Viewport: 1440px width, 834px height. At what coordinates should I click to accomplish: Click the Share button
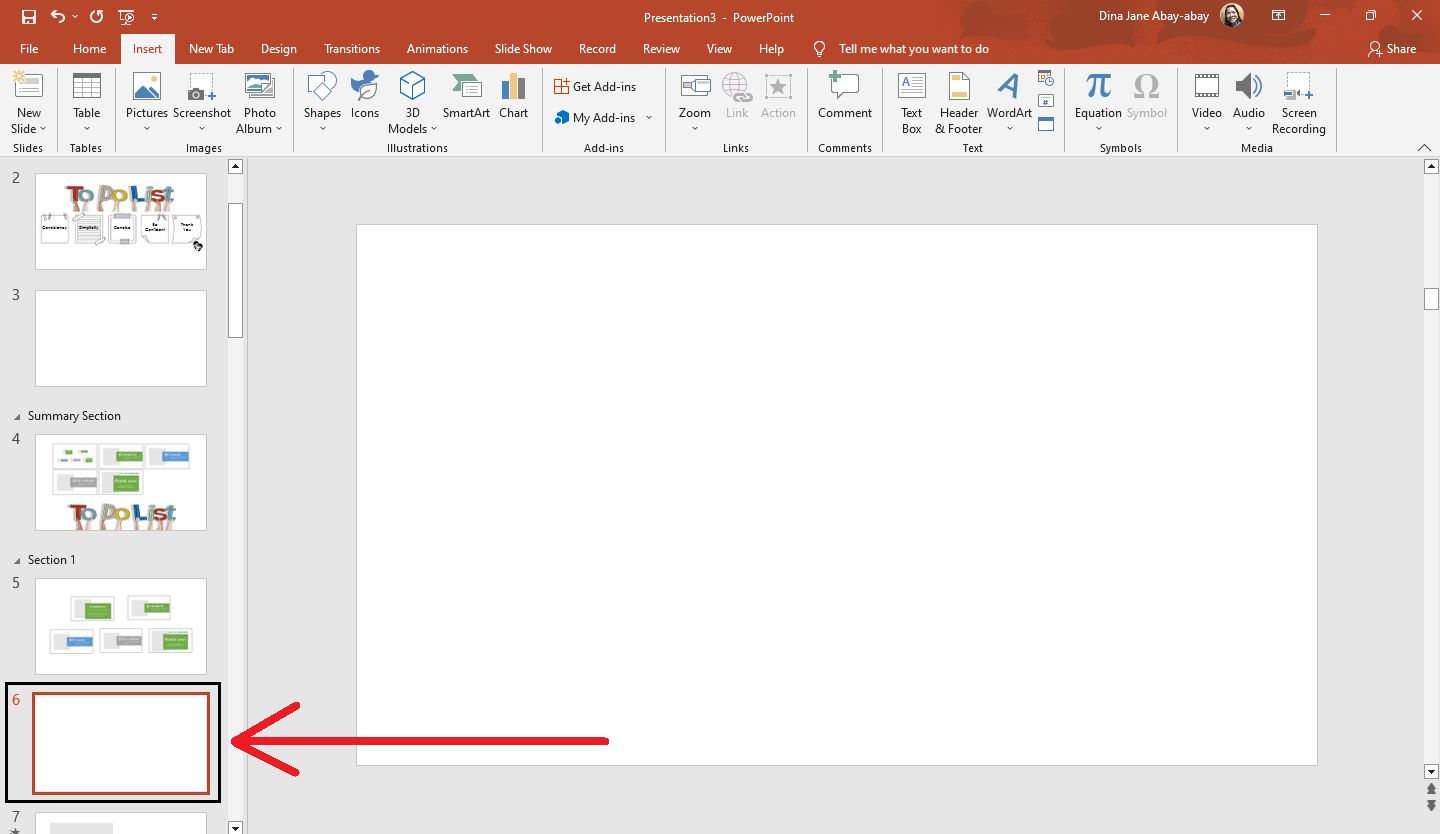pos(1392,48)
